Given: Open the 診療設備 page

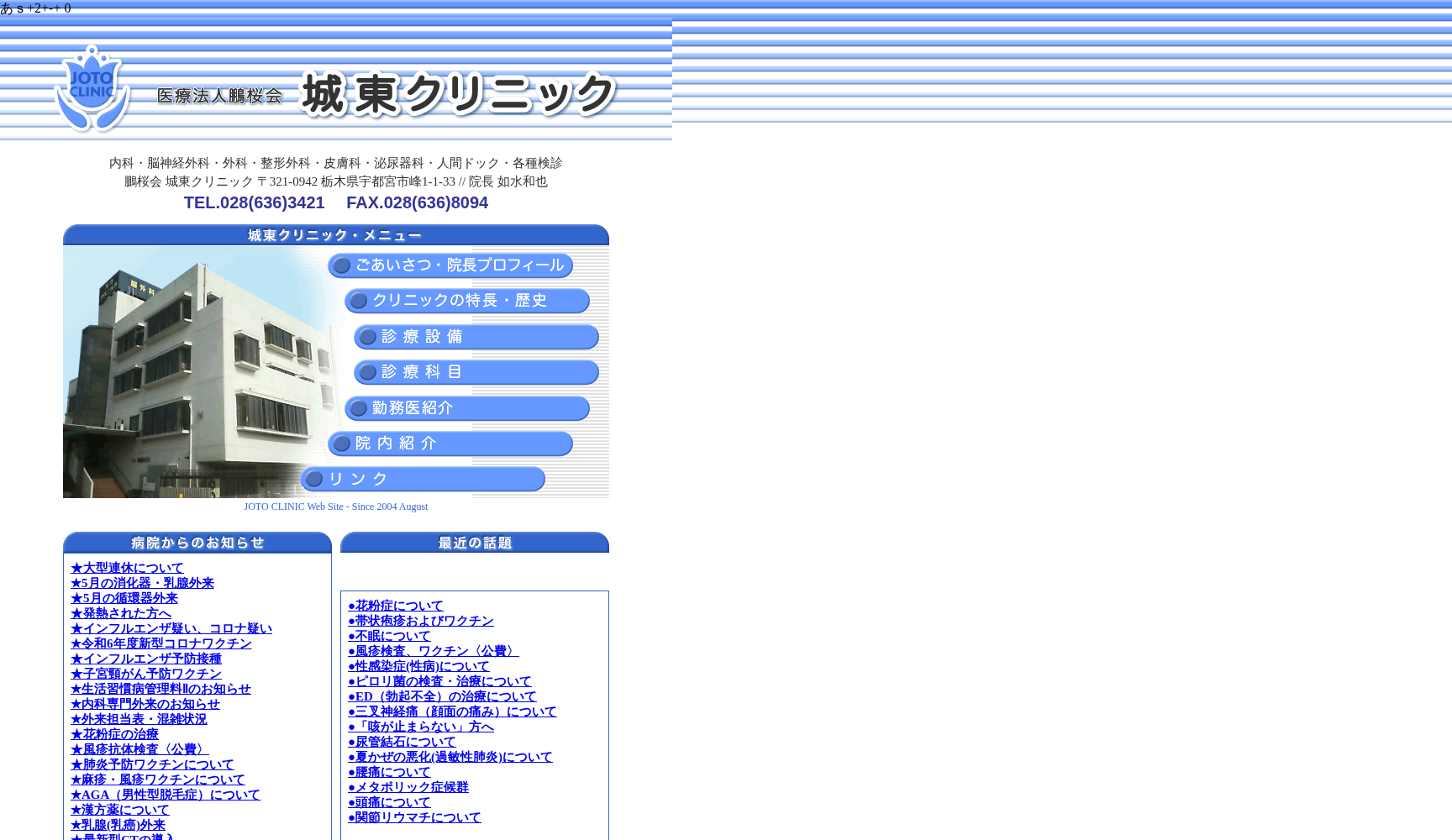Looking at the screenshot, I should point(476,337).
